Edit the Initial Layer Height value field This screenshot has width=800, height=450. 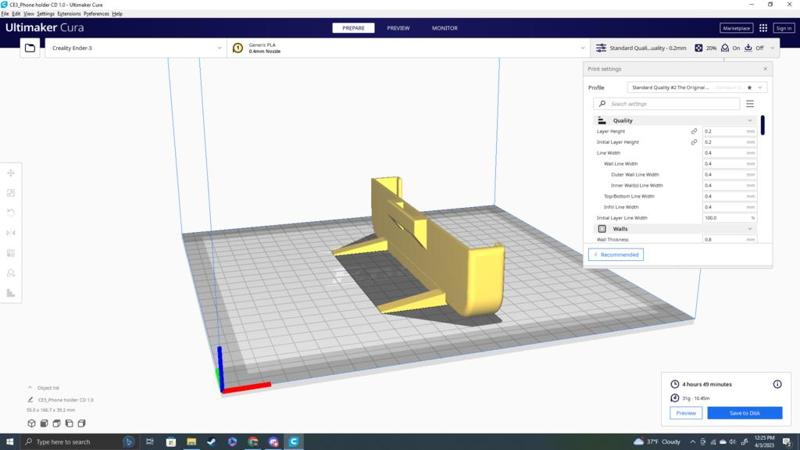[729, 142]
